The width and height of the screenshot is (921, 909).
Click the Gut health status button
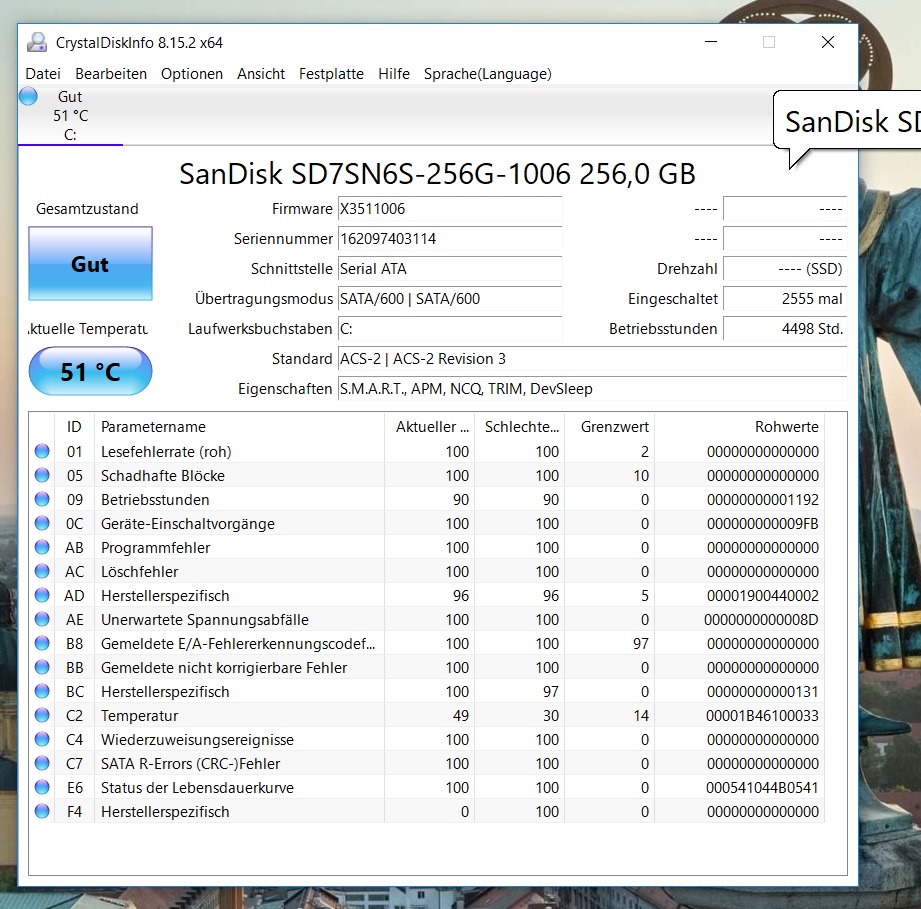coord(90,264)
